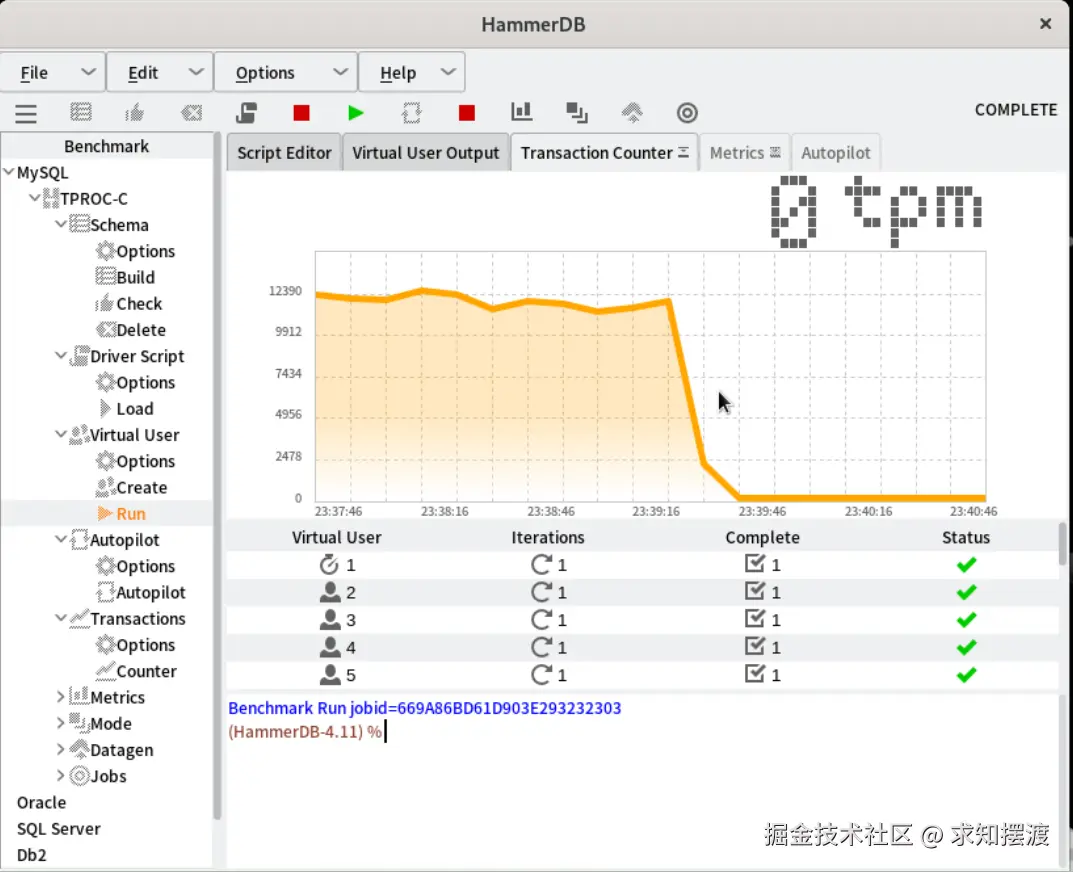Click the autopilot toolbar icon

pos(411,112)
